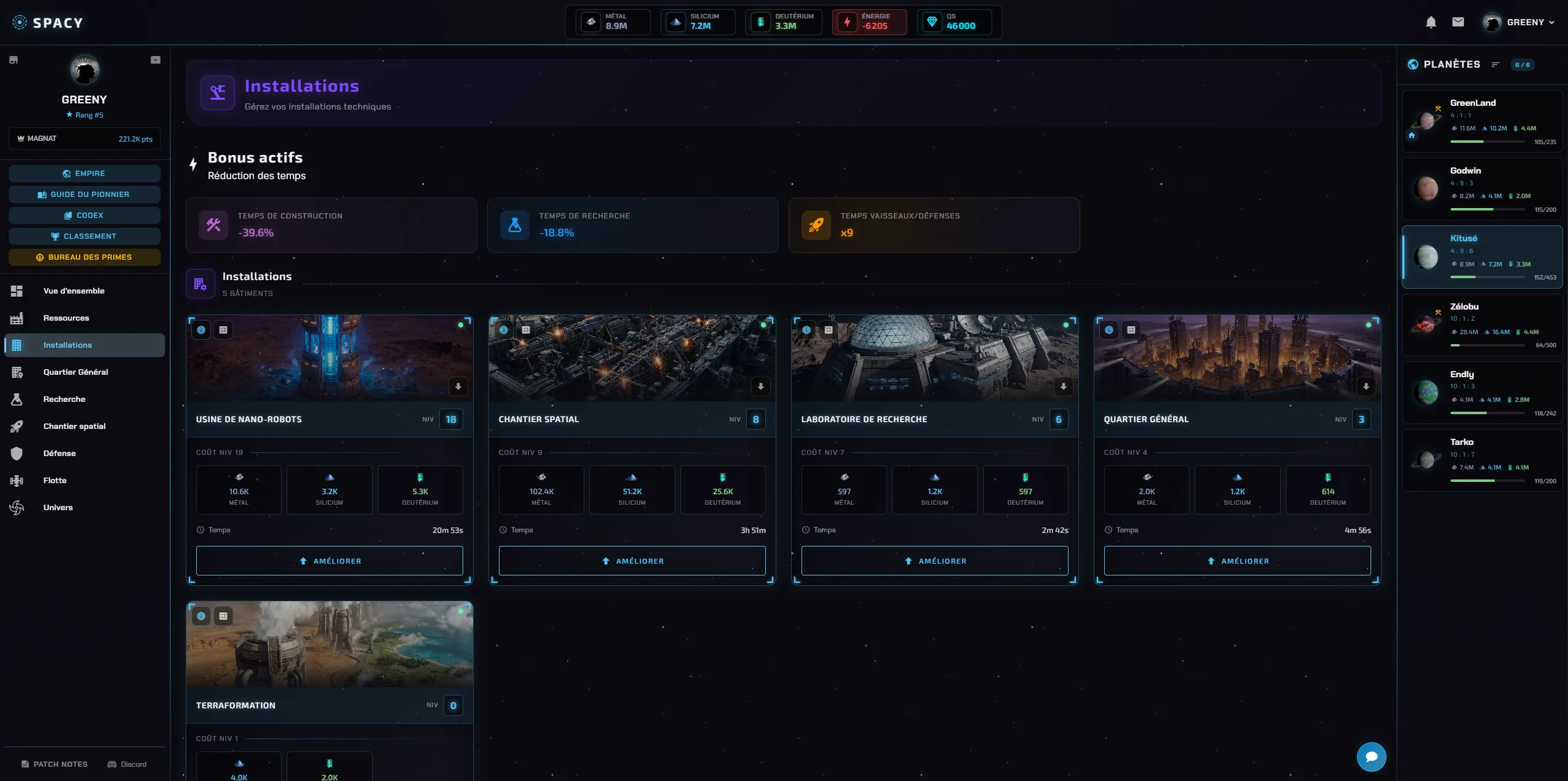1568x781 pixels.
Task: Click the info icon on Quartier Général card
Action: pyautogui.click(x=1109, y=330)
